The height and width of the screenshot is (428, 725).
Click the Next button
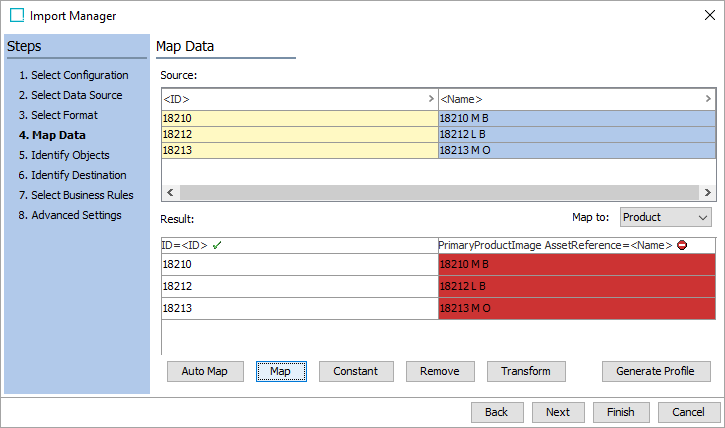click(x=558, y=412)
